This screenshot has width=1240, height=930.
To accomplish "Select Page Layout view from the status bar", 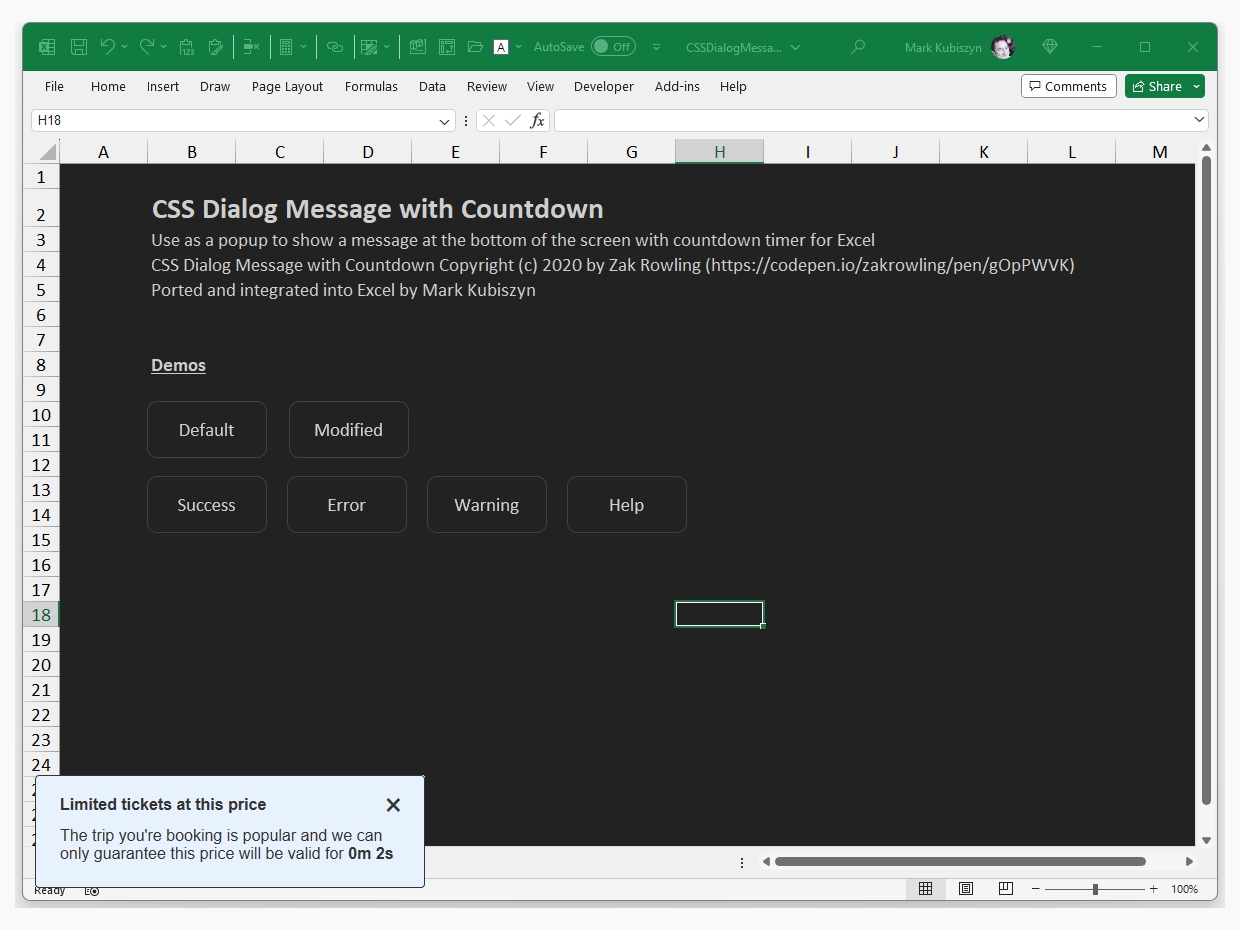I will click(965, 888).
